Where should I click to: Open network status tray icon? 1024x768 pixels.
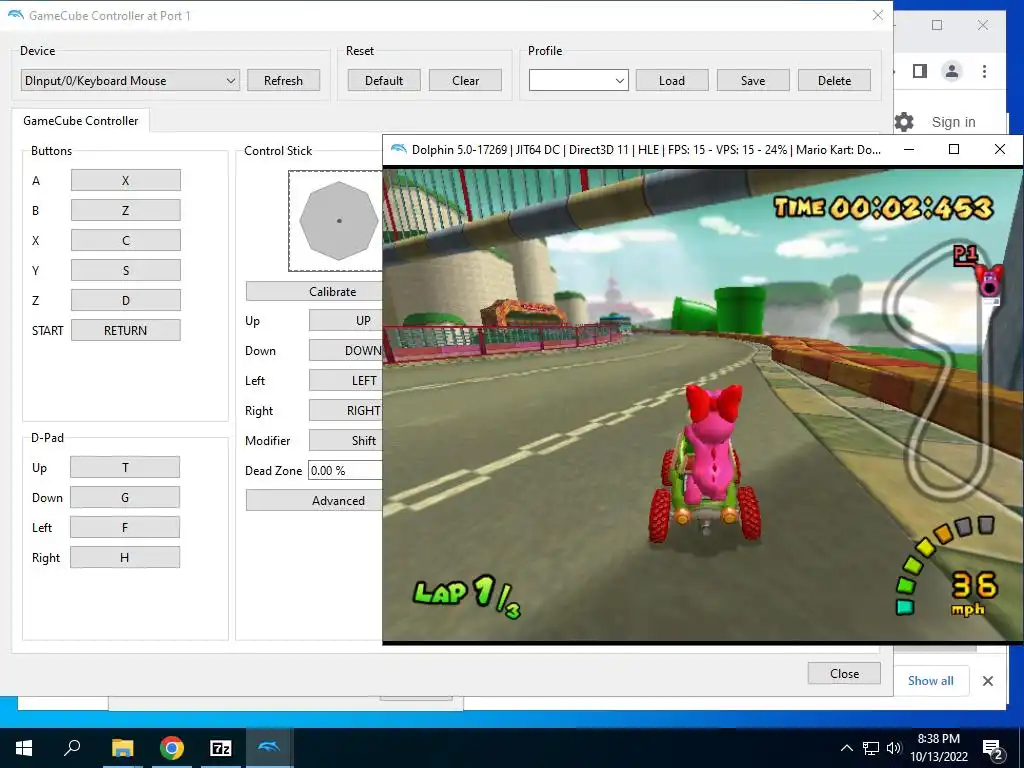871,748
